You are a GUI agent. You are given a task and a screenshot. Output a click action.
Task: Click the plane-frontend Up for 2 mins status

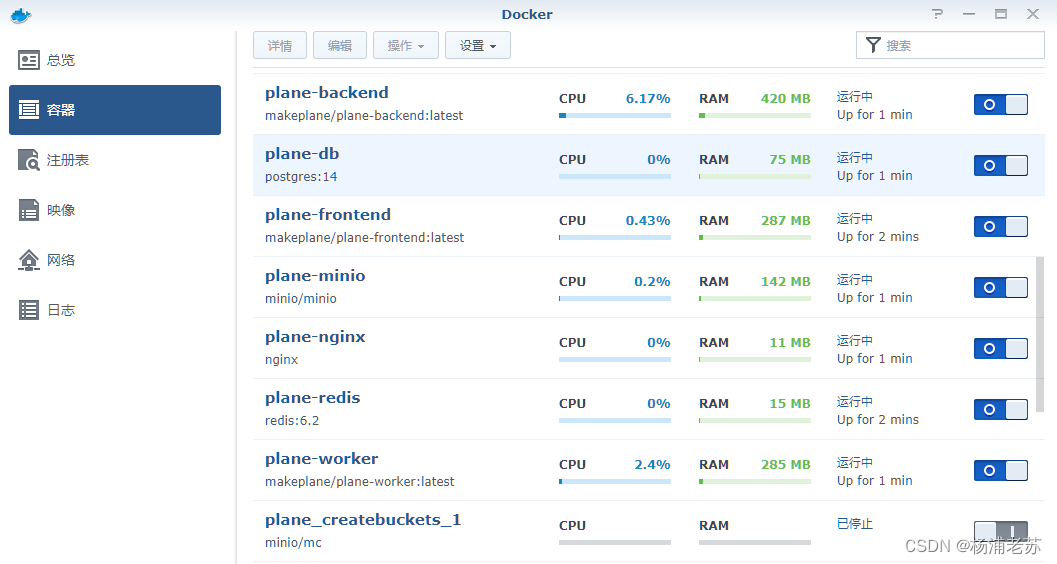878,237
